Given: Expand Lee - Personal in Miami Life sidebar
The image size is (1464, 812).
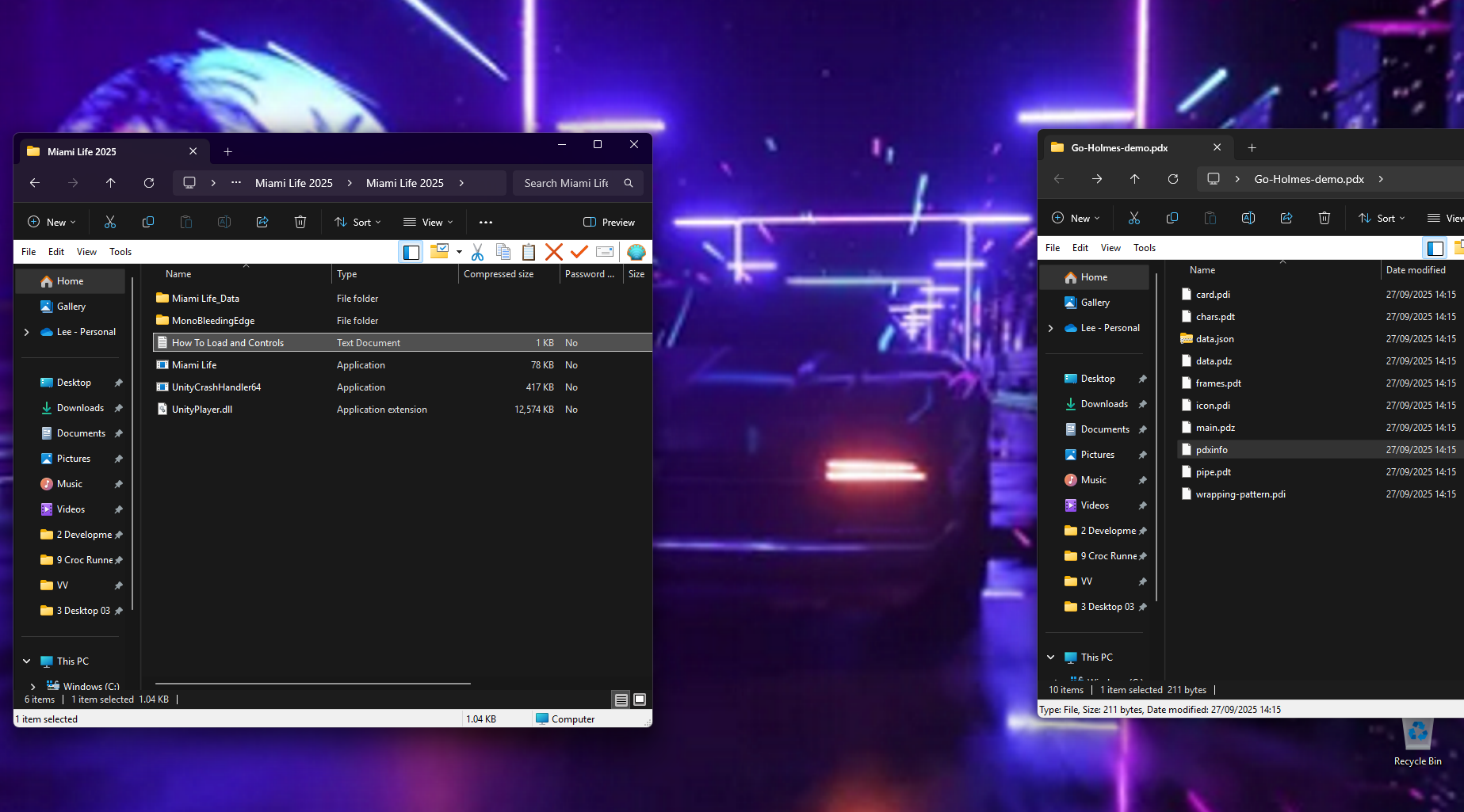Looking at the screenshot, I should (27, 332).
